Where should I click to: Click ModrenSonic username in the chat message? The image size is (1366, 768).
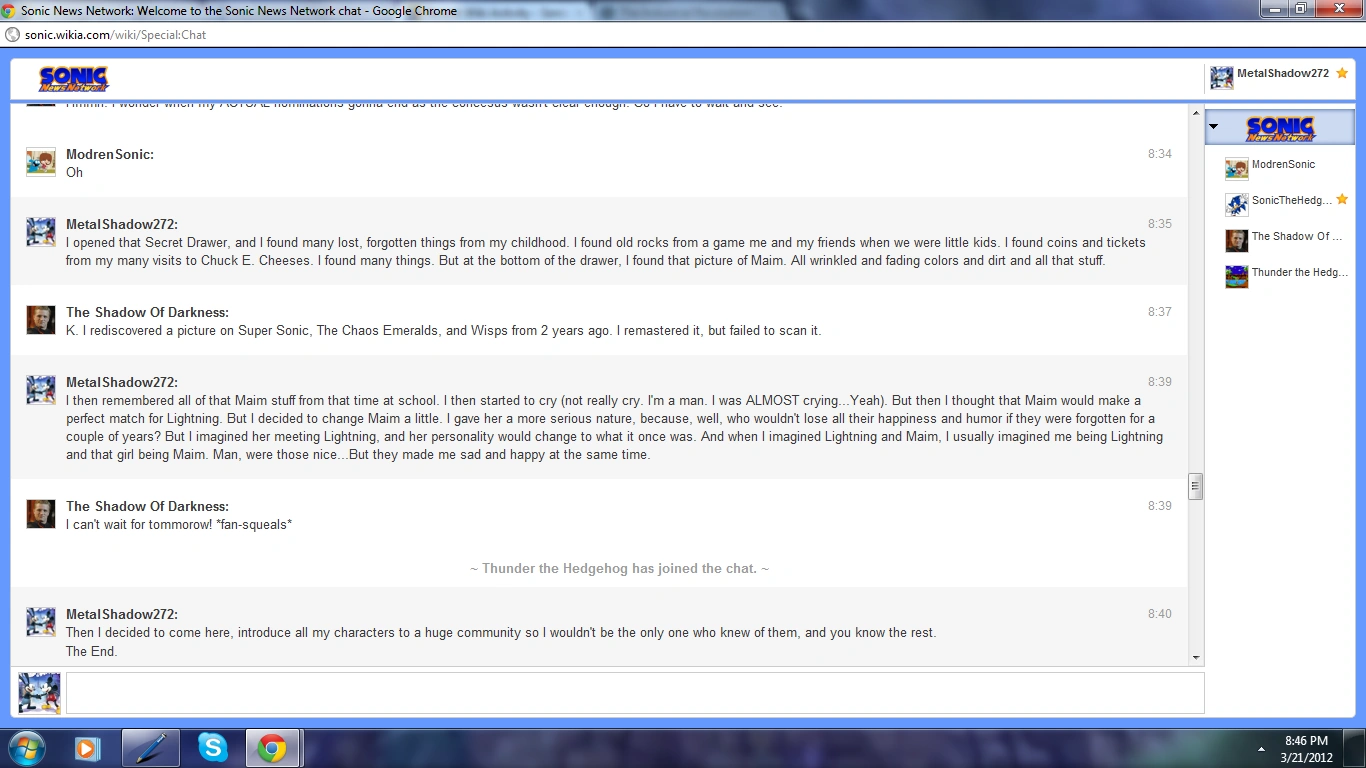tap(110, 154)
